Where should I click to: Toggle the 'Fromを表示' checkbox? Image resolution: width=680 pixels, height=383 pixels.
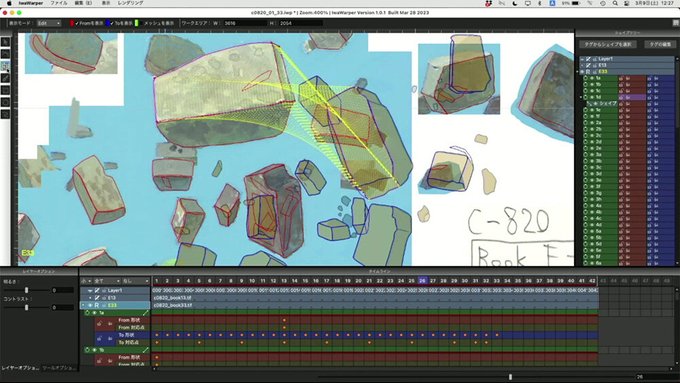click(77, 23)
